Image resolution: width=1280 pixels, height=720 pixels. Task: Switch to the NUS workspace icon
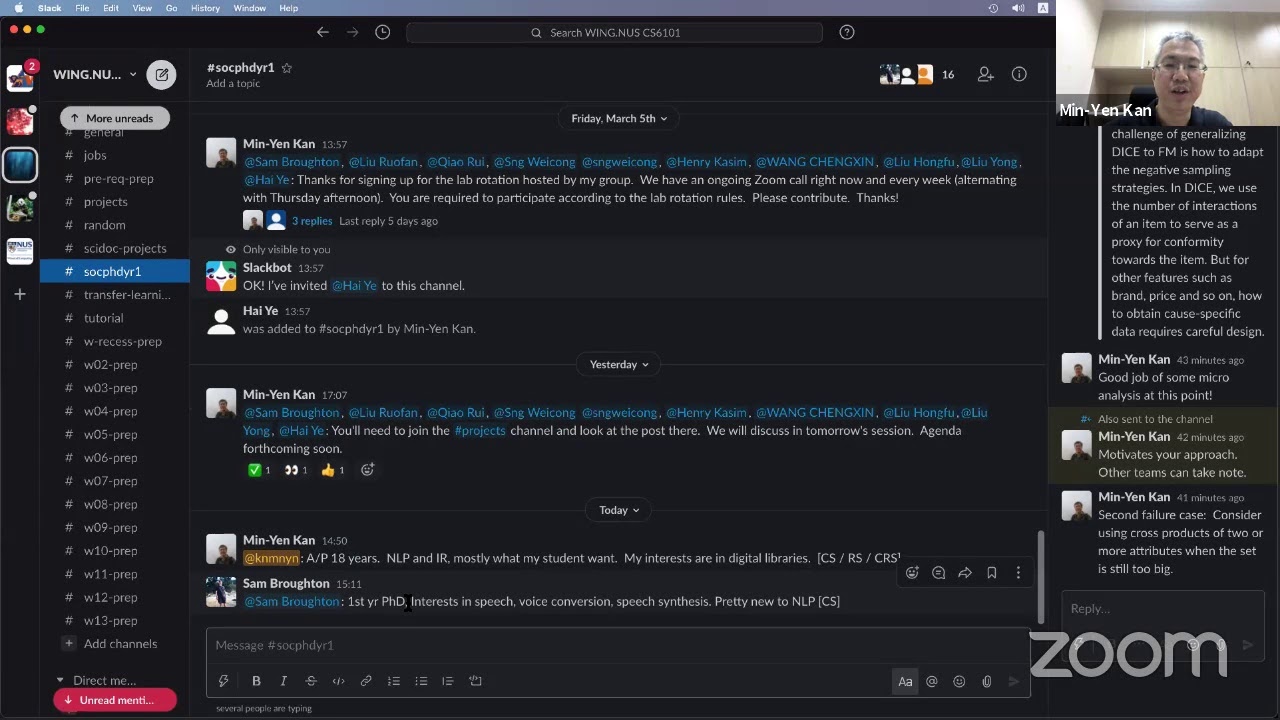pos(20,250)
